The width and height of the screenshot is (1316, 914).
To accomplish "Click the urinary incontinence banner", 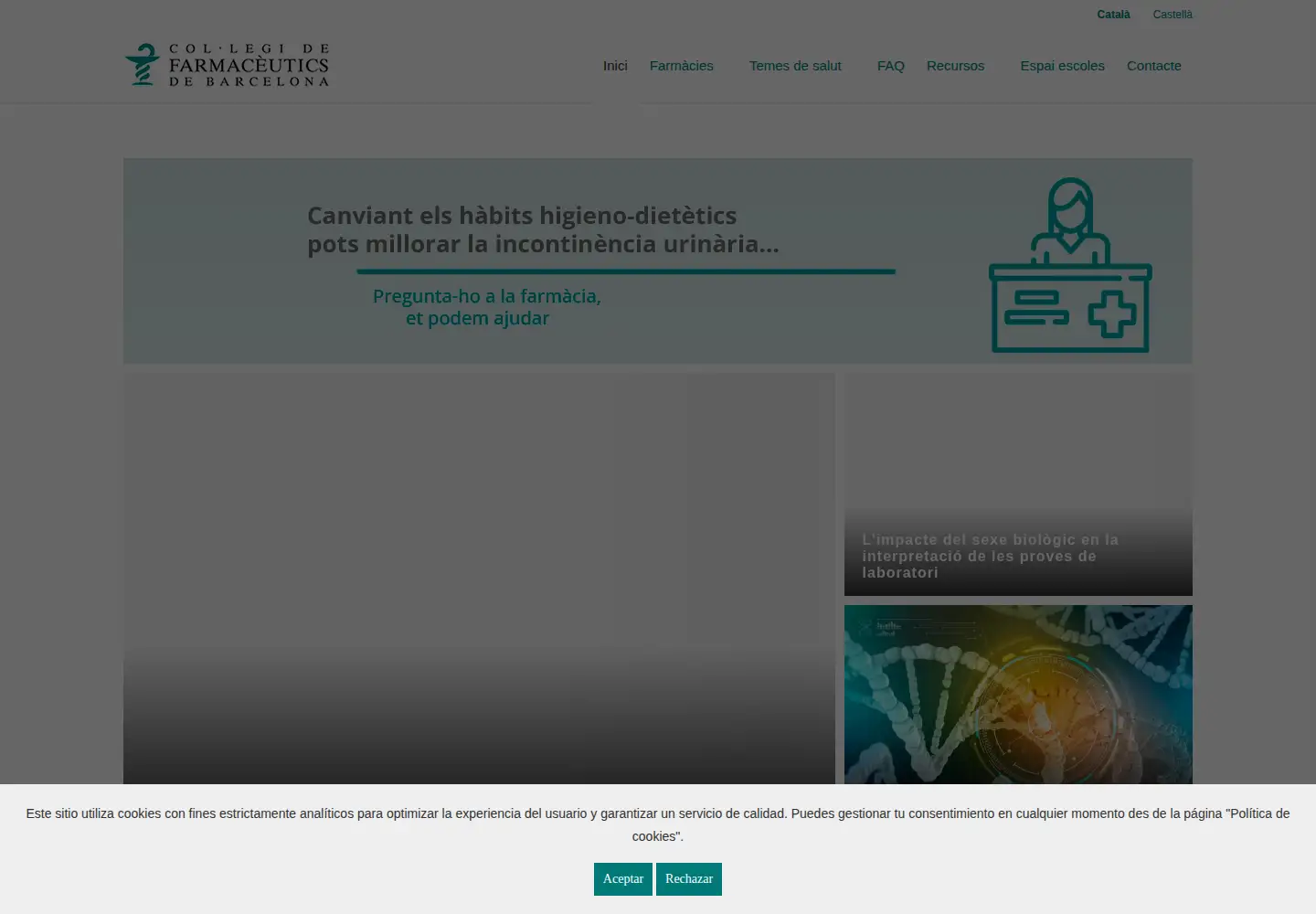I will coord(658,261).
